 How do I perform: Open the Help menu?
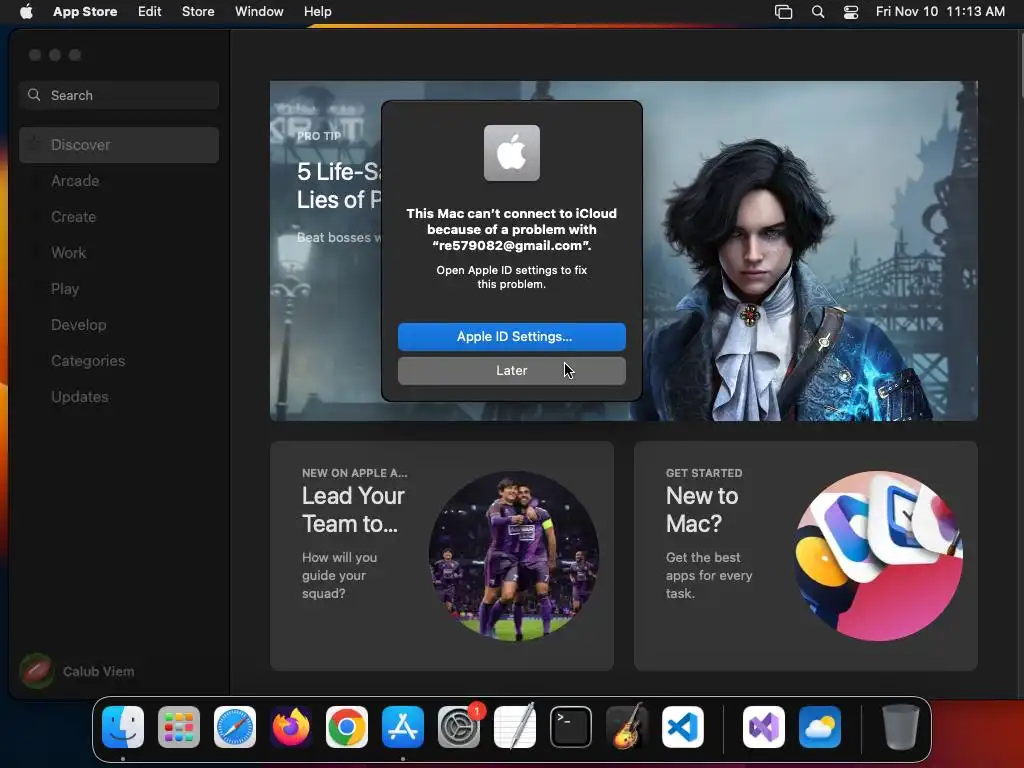click(317, 11)
